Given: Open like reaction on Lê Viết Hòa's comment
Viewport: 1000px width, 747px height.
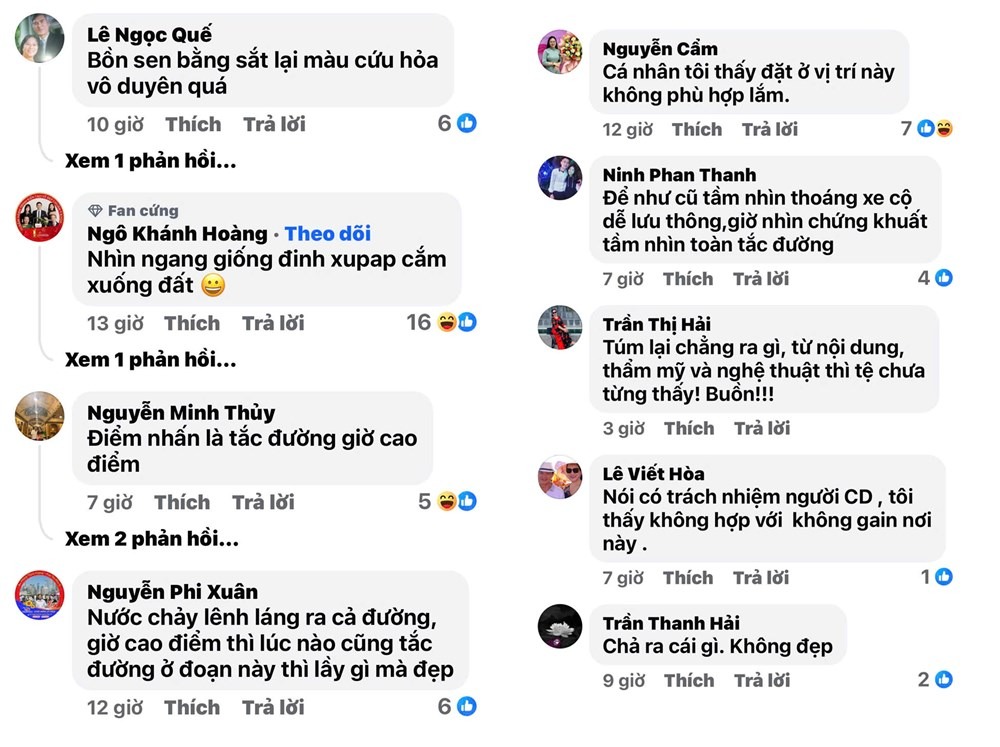Looking at the screenshot, I should click(x=944, y=576).
